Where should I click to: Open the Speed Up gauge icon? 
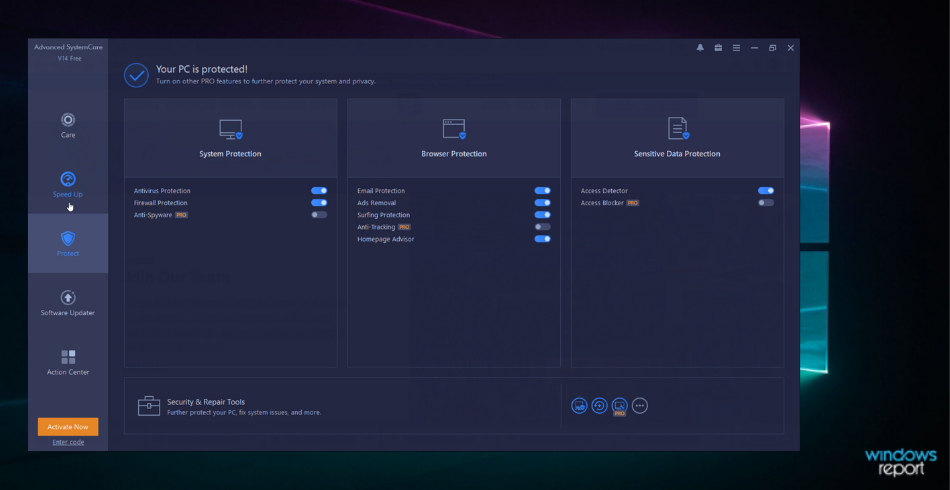tap(68, 179)
